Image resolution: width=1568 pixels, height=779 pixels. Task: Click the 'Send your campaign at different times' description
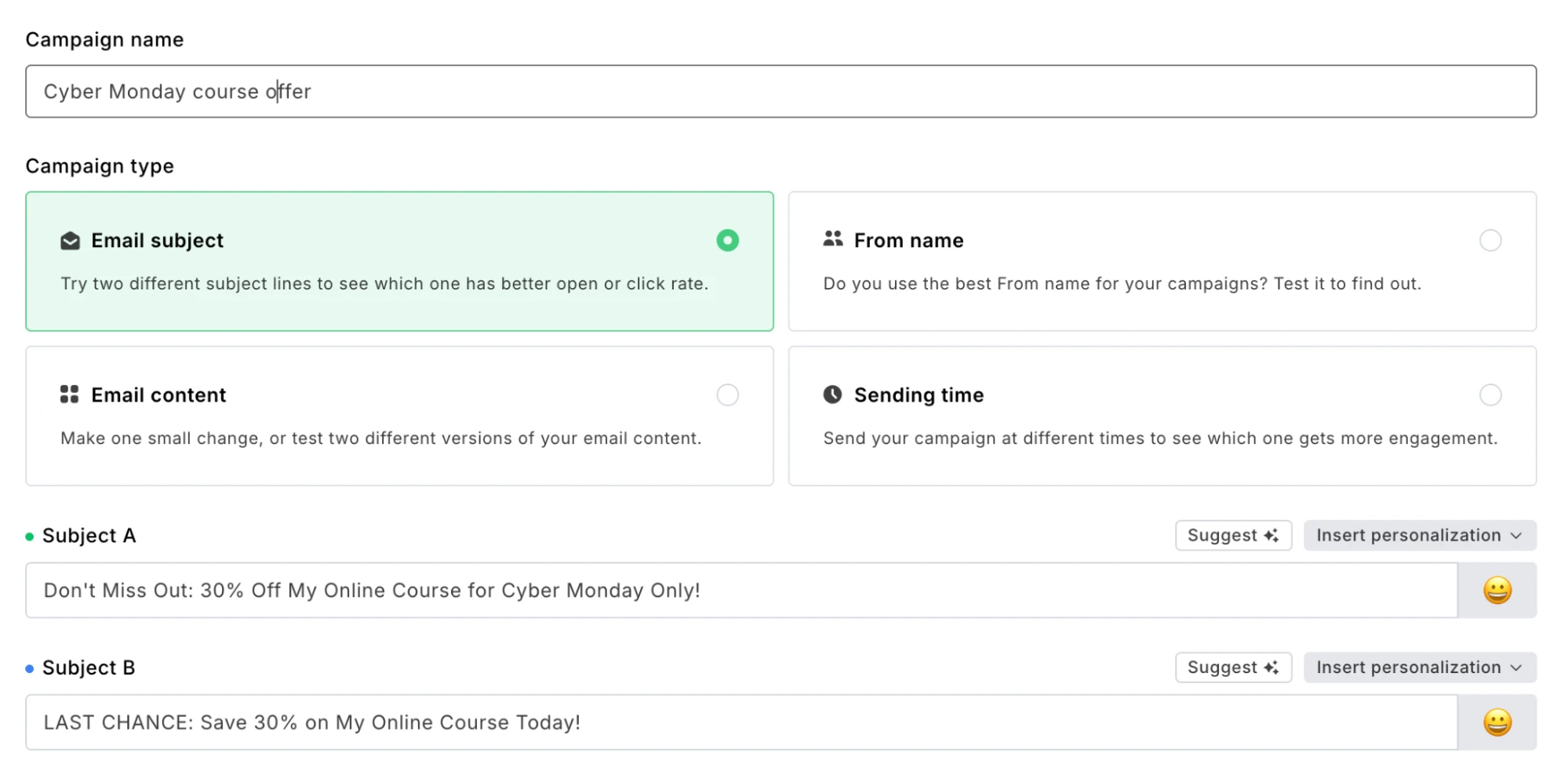(x=1160, y=439)
